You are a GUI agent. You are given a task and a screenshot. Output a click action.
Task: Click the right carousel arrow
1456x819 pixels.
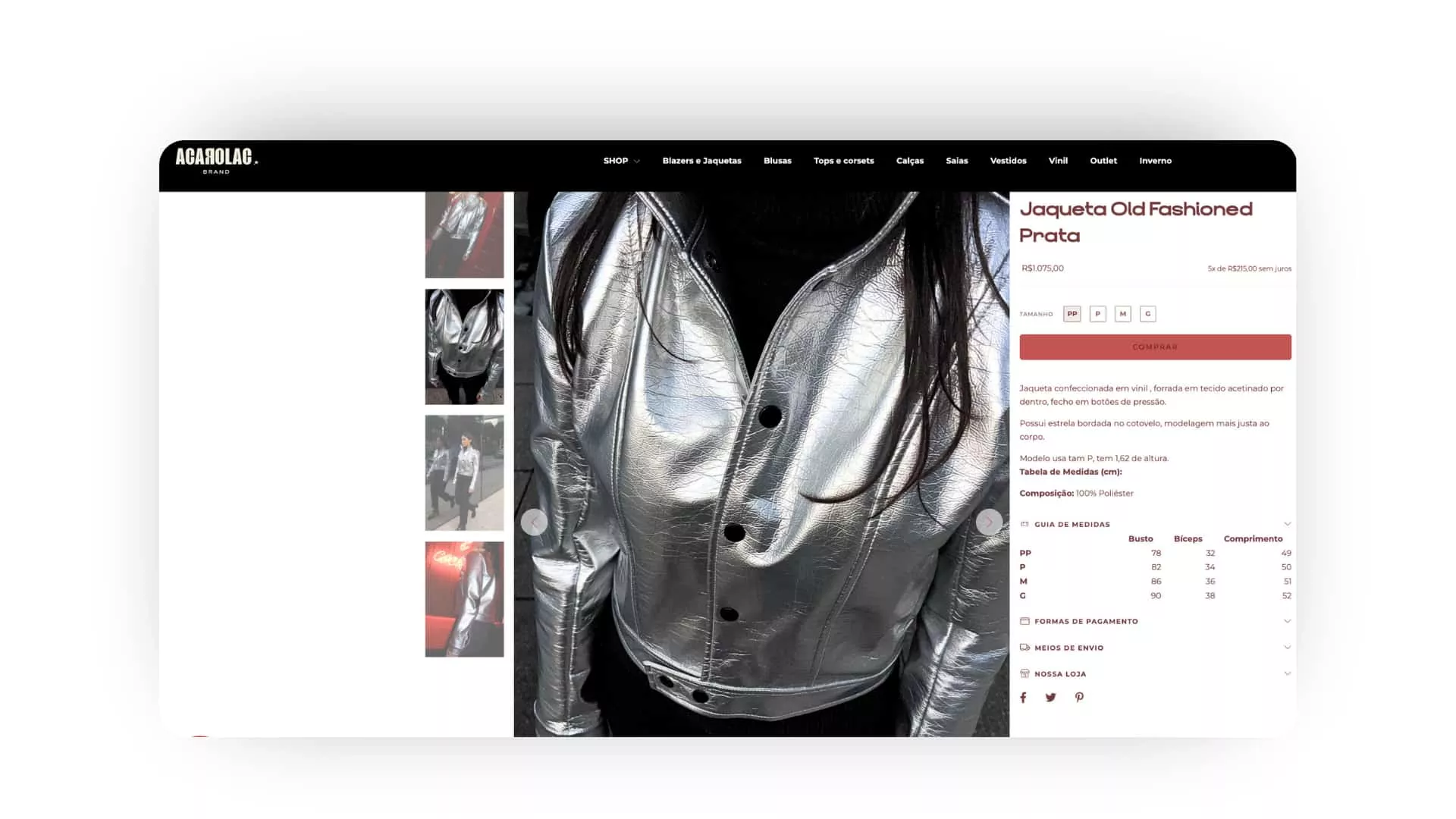[990, 522]
